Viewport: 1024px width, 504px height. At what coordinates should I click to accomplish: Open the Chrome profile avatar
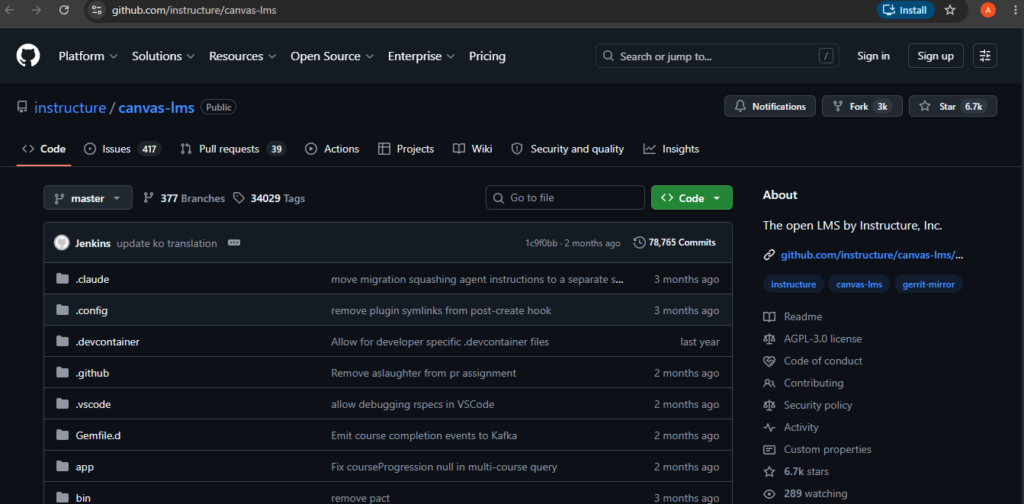click(988, 10)
